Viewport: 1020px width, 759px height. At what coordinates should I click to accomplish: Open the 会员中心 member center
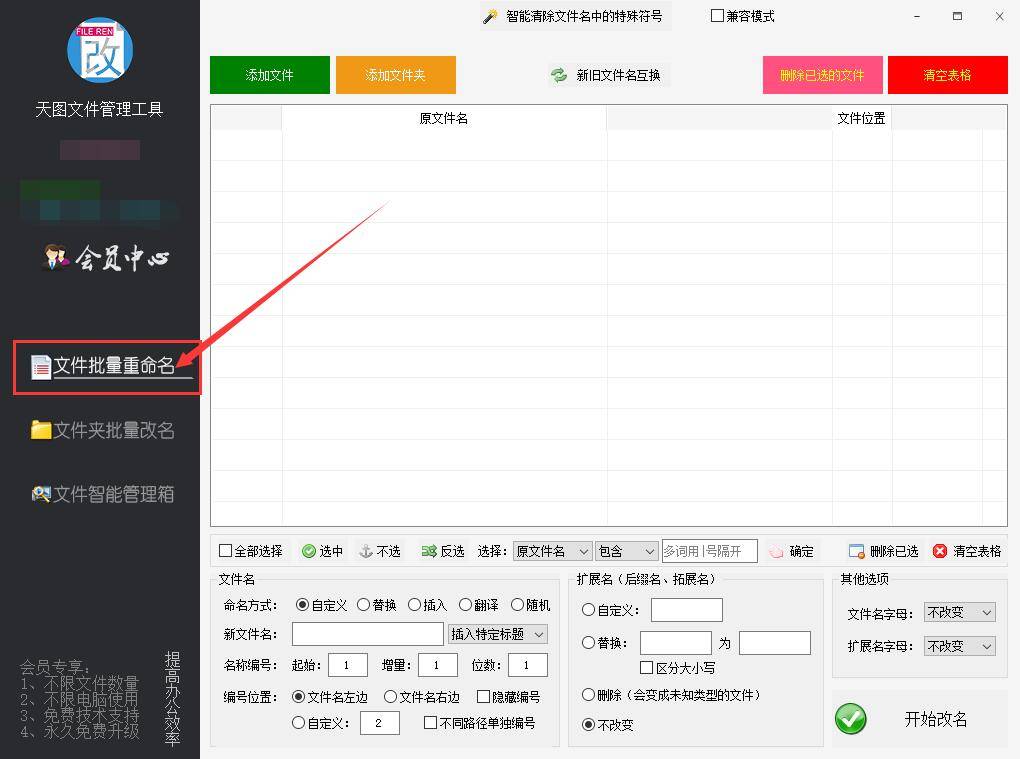(x=106, y=258)
